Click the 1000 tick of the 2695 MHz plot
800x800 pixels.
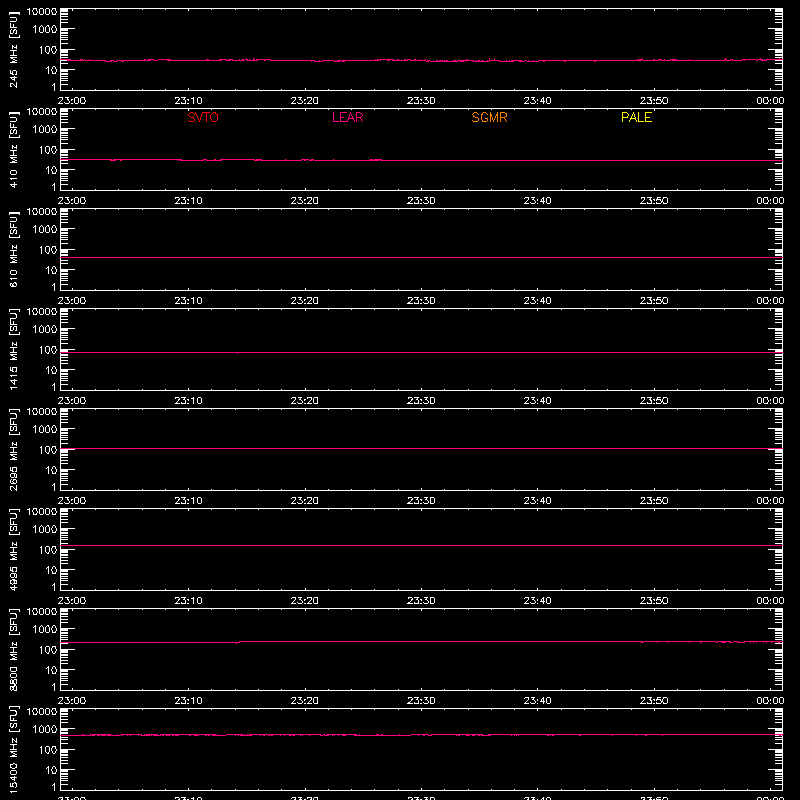45,430
